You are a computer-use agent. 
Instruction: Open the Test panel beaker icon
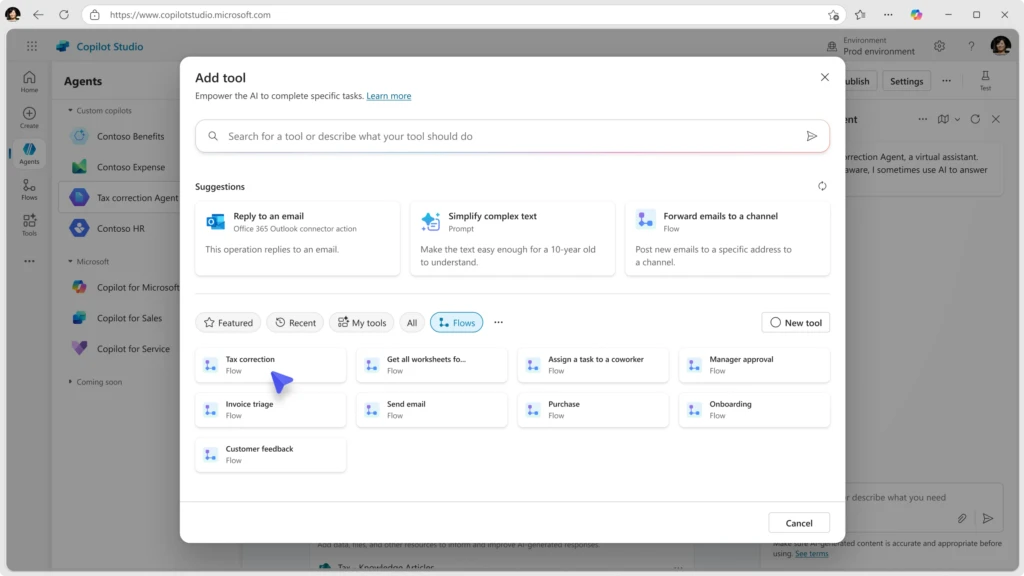985,76
